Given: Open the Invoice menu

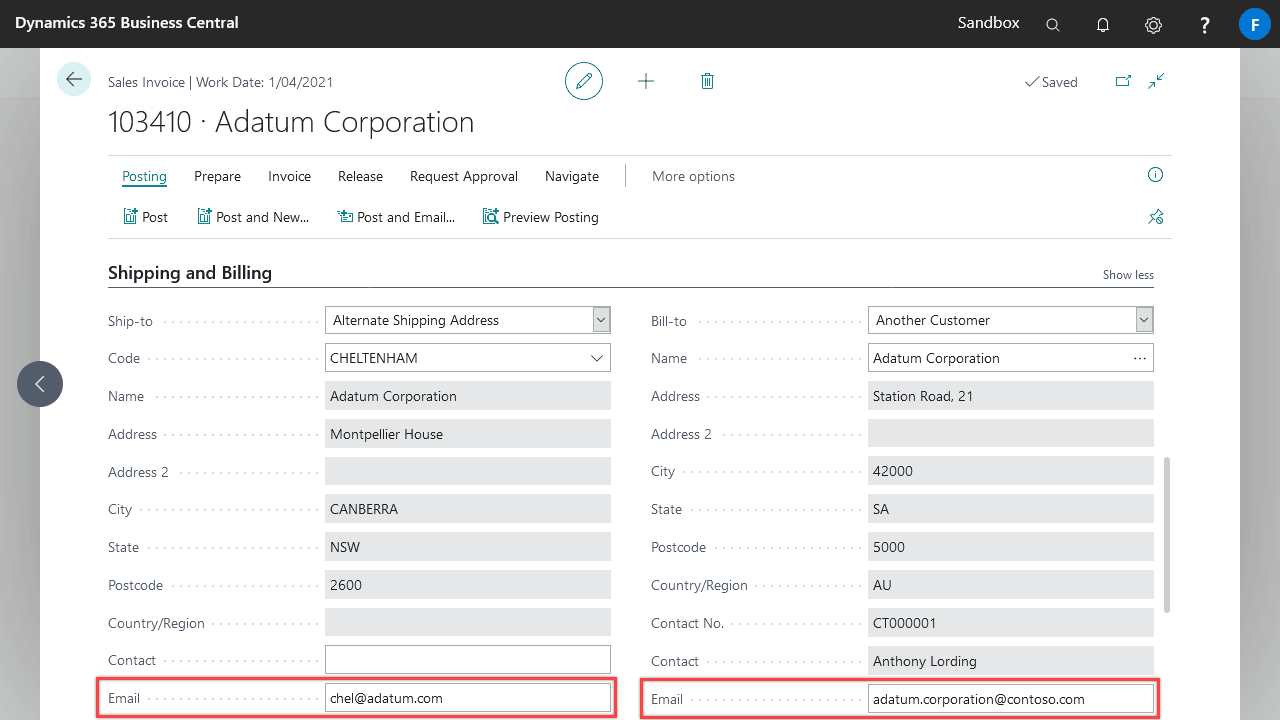Looking at the screenshot, I should coord(289,176).
